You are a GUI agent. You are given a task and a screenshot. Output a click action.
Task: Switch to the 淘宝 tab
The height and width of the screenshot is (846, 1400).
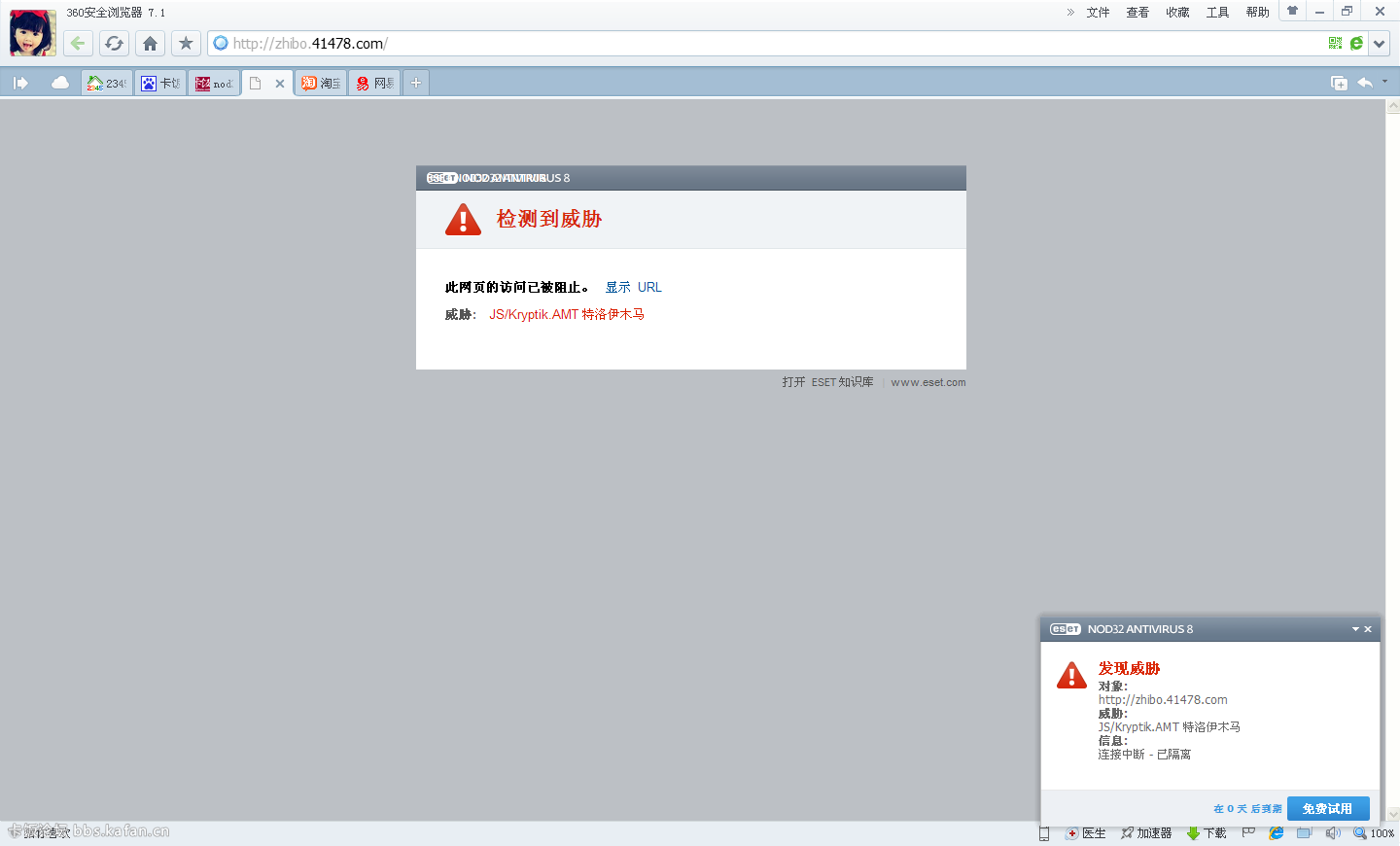click(x=321, y=83)
